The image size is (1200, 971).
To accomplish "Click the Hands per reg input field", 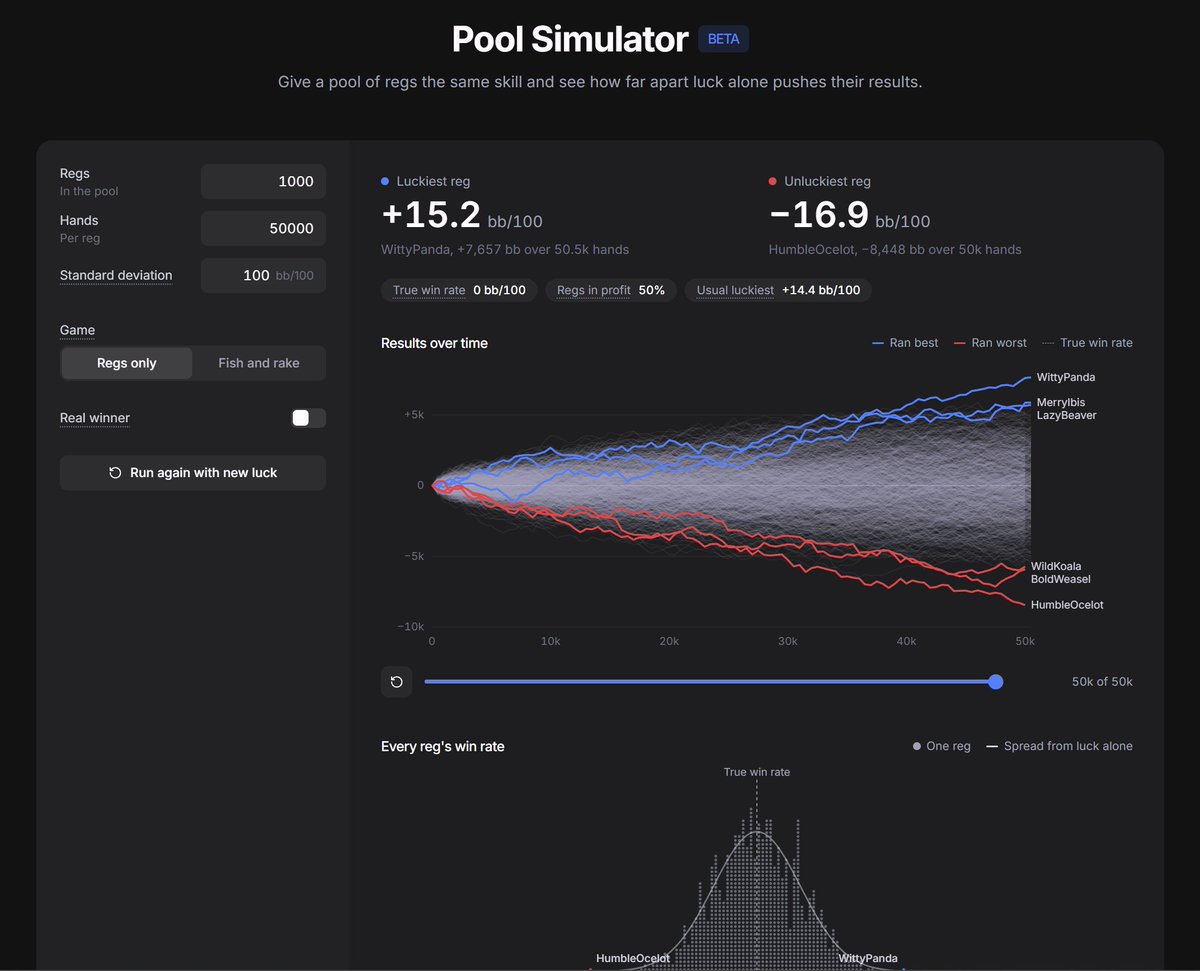I will point(263,228).
